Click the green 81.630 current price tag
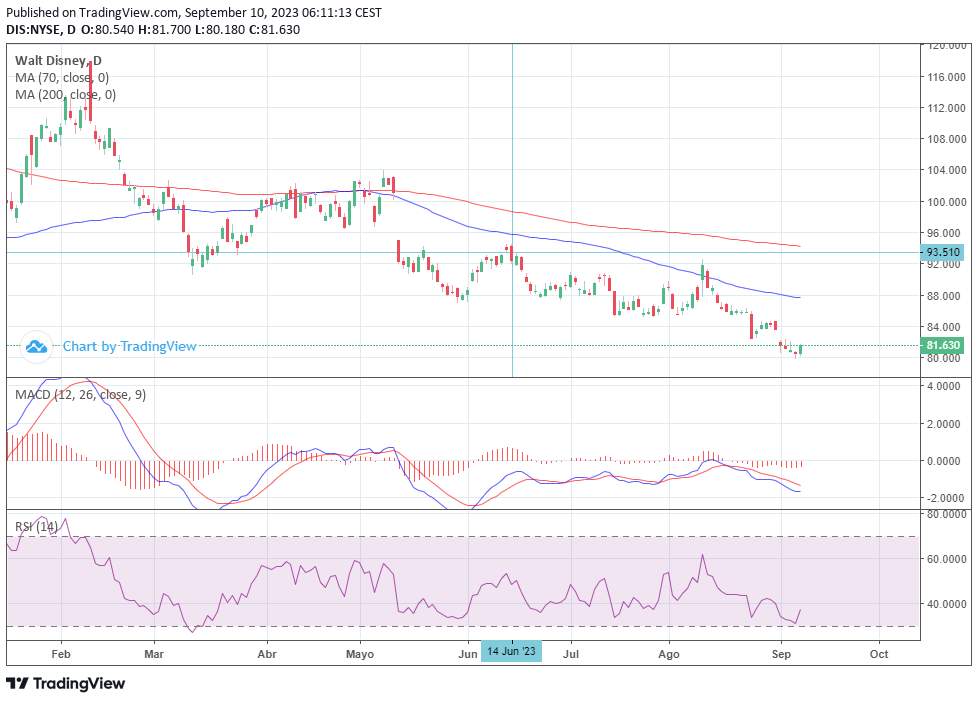 [x=942, y=345]
